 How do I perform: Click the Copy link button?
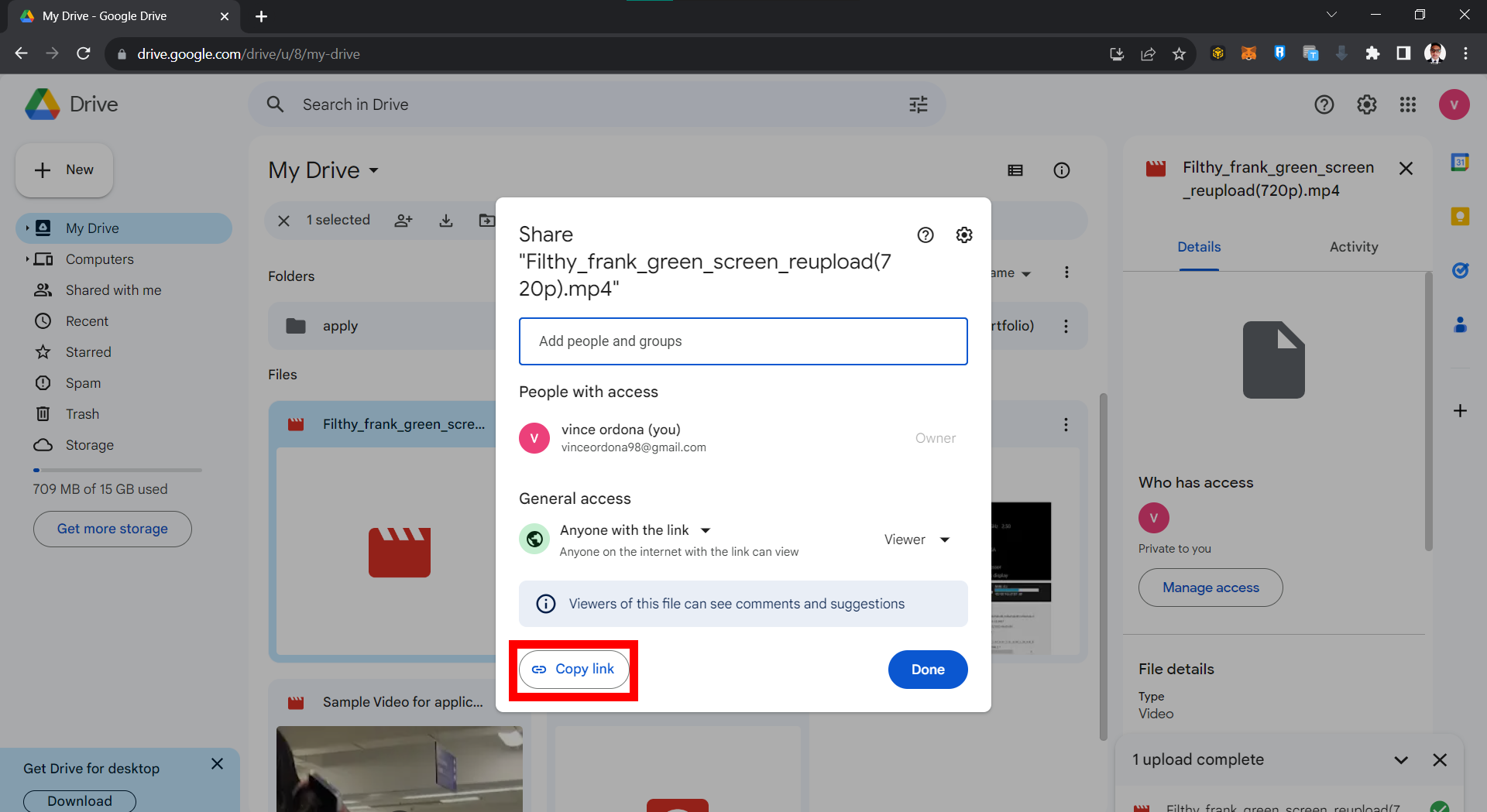573,669
